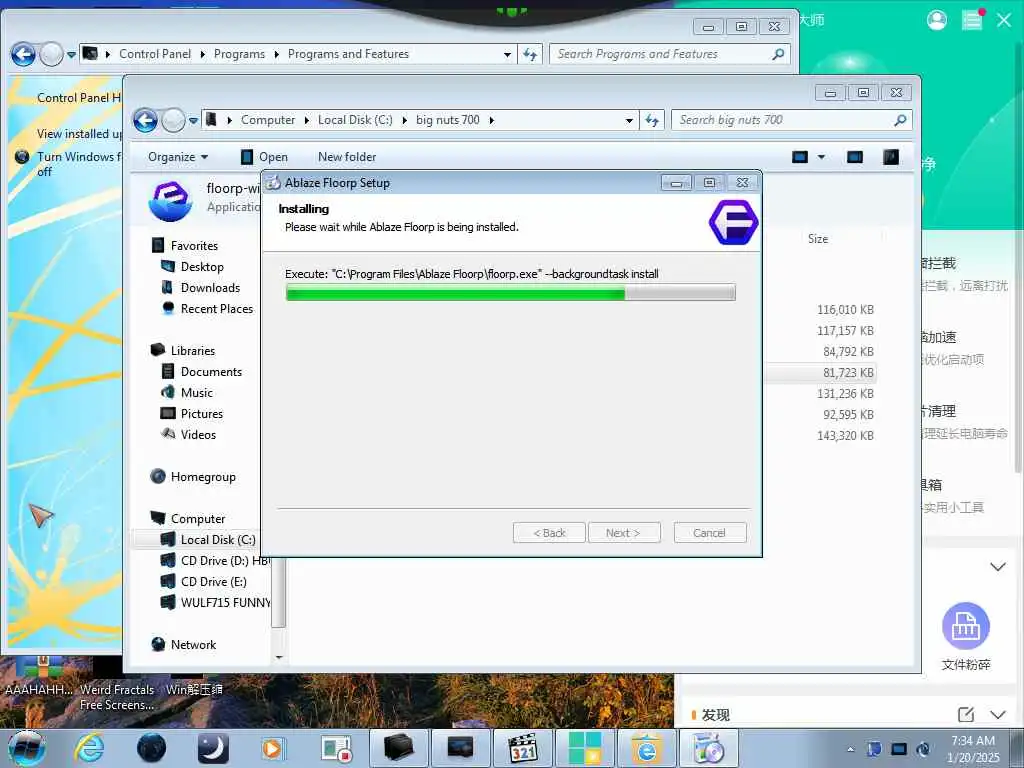
Task: Open the change view dropdown arrow
Action: (822, 157)
